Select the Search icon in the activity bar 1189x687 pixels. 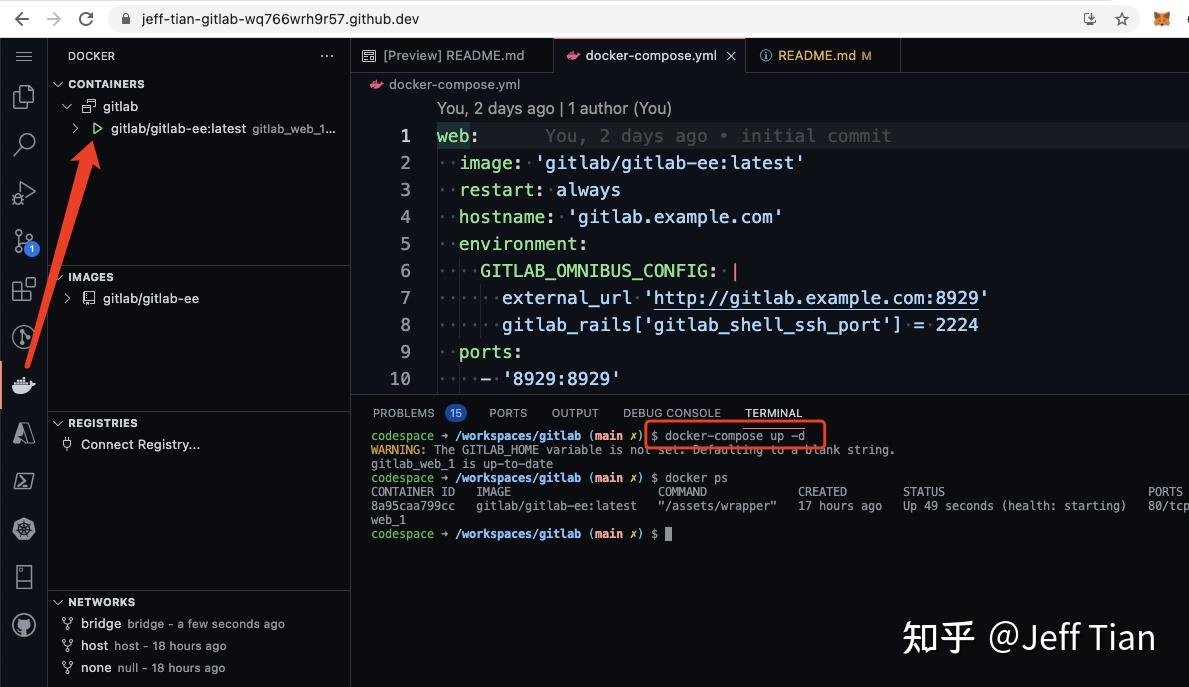coord(24,145)
